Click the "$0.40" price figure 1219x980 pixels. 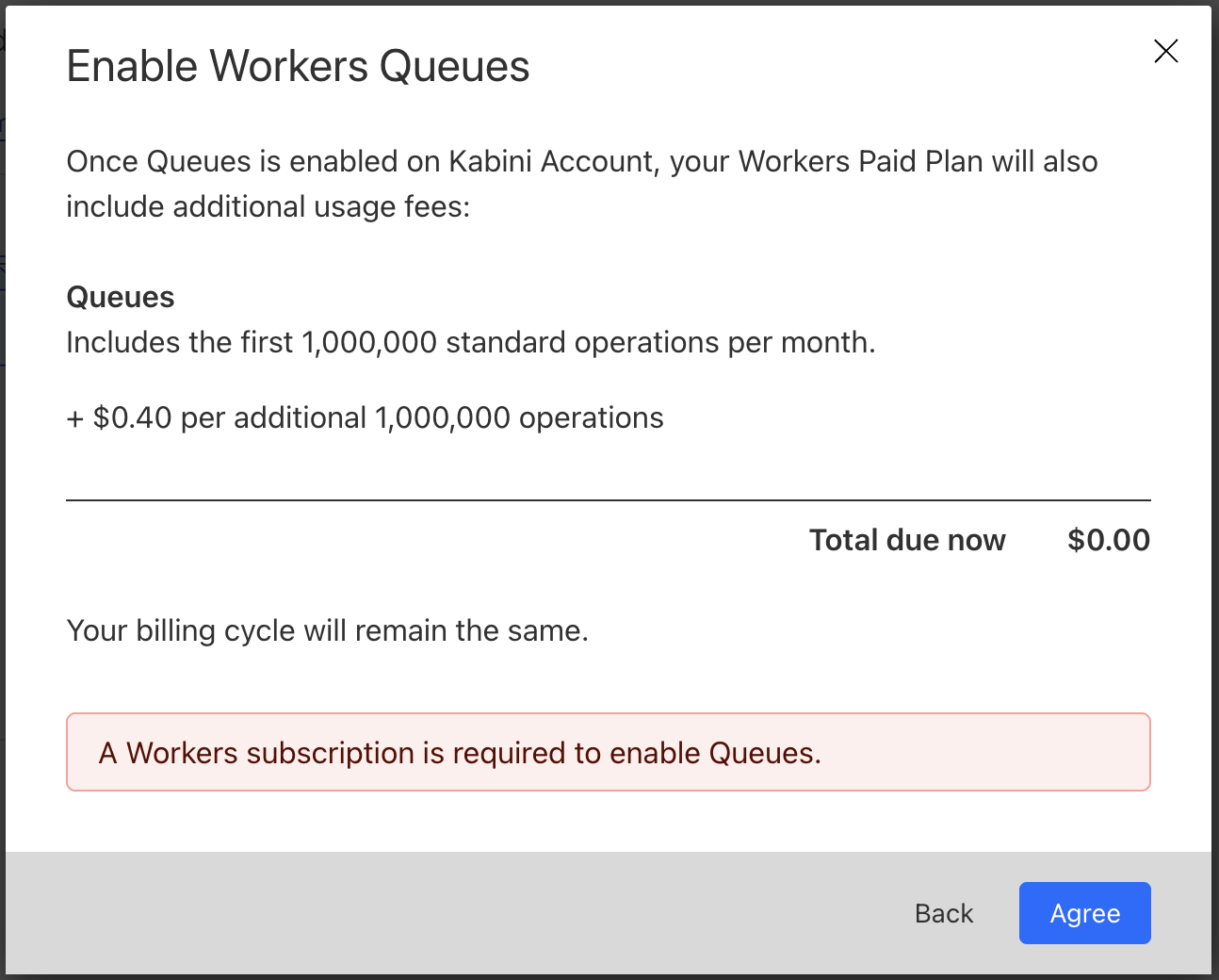click(132, 417)
